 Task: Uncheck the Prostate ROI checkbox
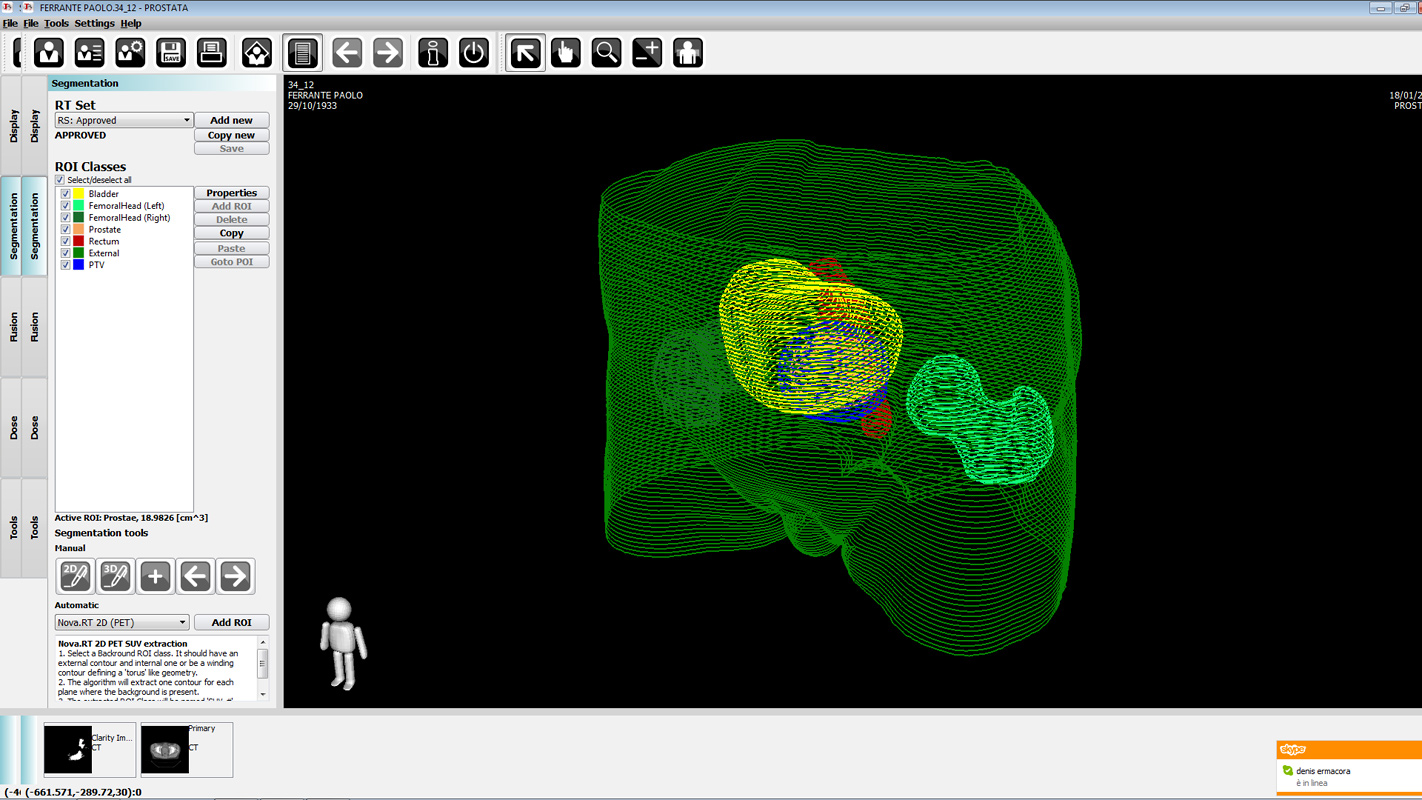tap(66, 230)
